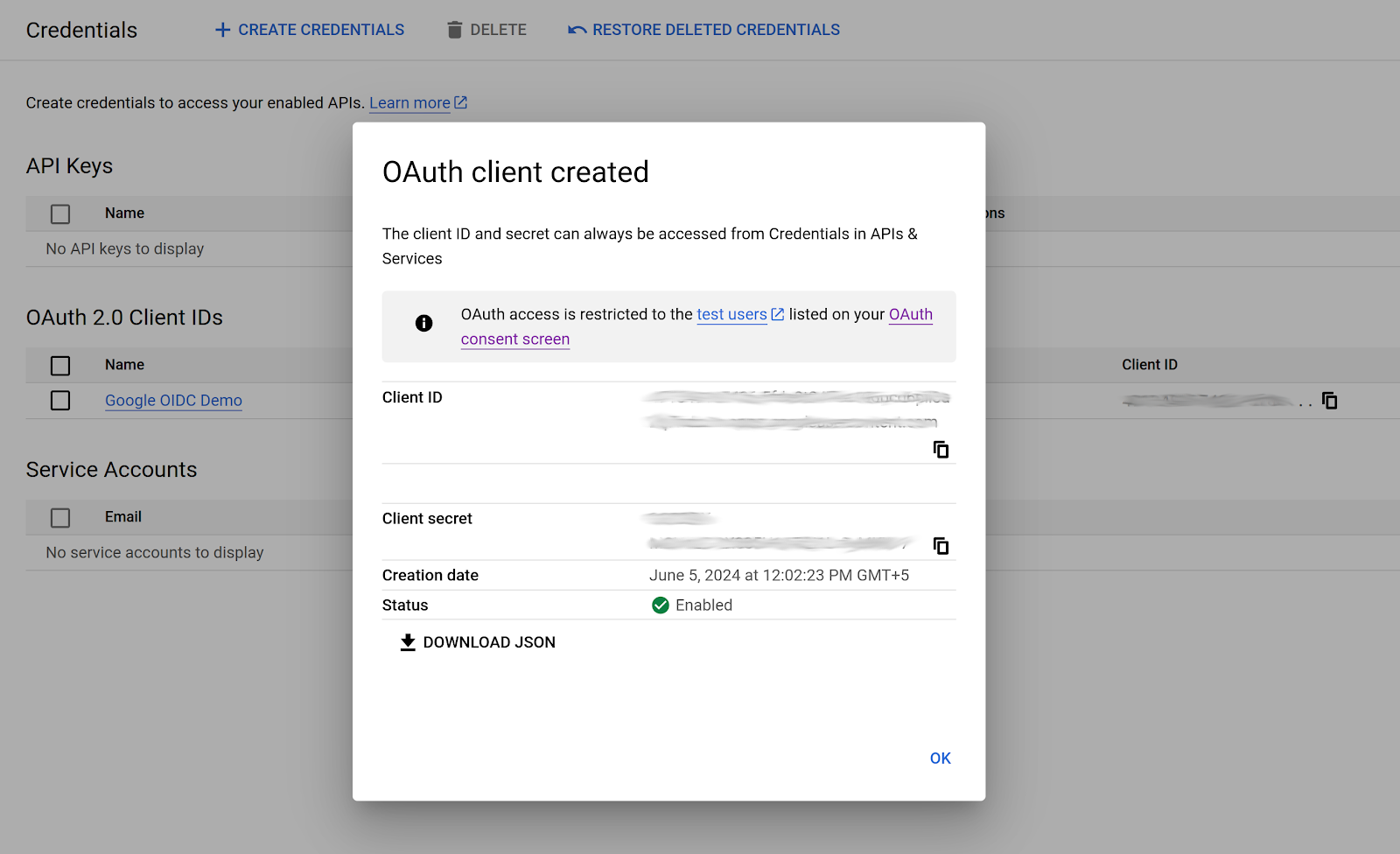1400x854 pixels.
Task: Click OK to close the dialog
Action: coord(940,758)
